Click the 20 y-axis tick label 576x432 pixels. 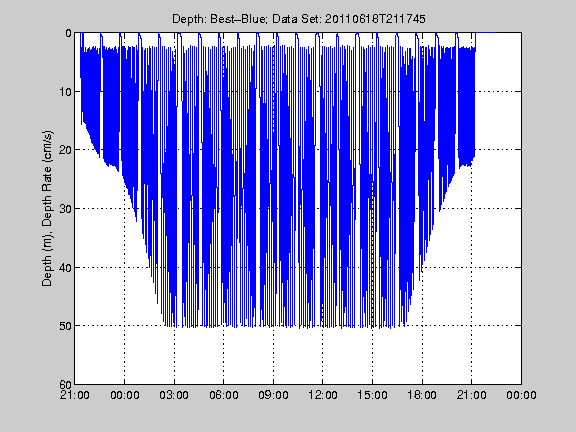pos(65,150)
